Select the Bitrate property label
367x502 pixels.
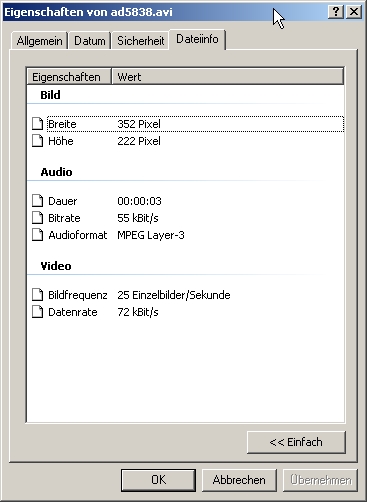(64, 218)
